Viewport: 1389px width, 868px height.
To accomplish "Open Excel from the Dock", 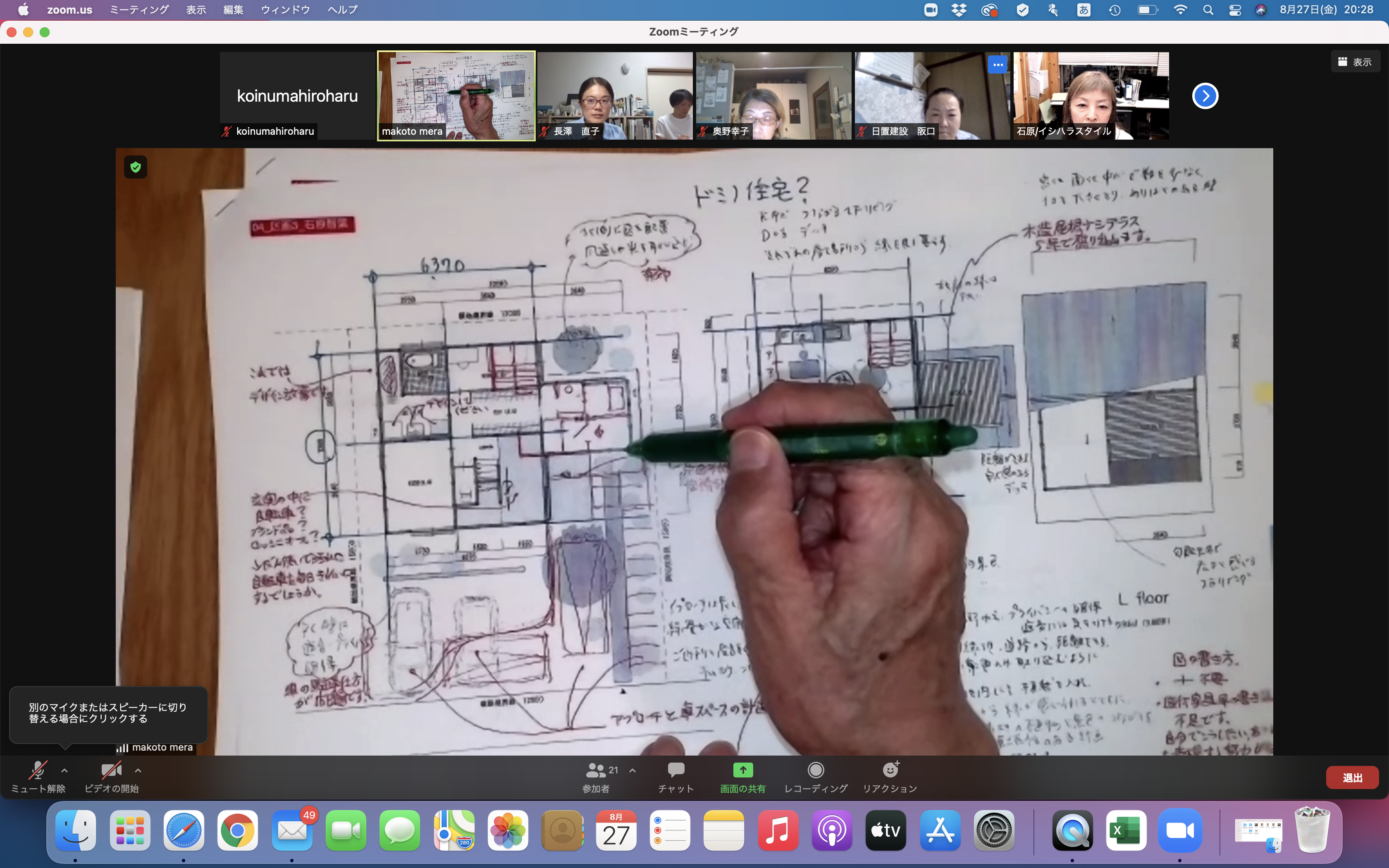I will 1126,830.
